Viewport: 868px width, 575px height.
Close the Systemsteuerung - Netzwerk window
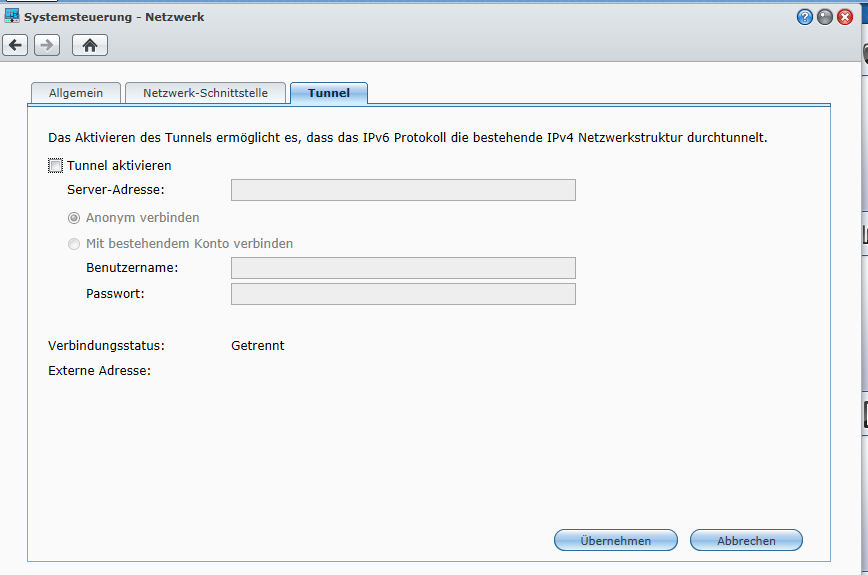tap(845, 17)
